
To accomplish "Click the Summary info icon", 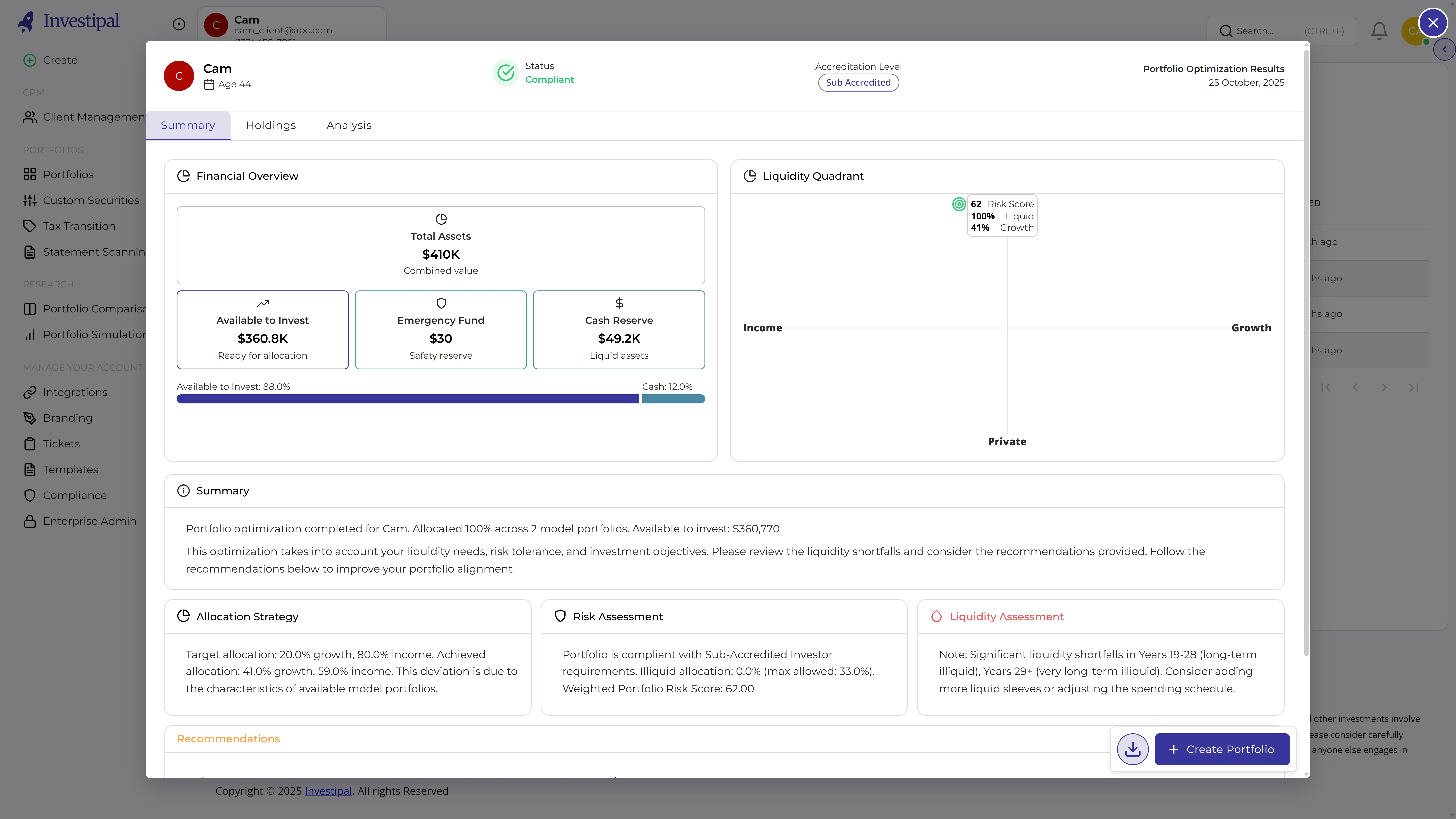I will pos(183,491).
